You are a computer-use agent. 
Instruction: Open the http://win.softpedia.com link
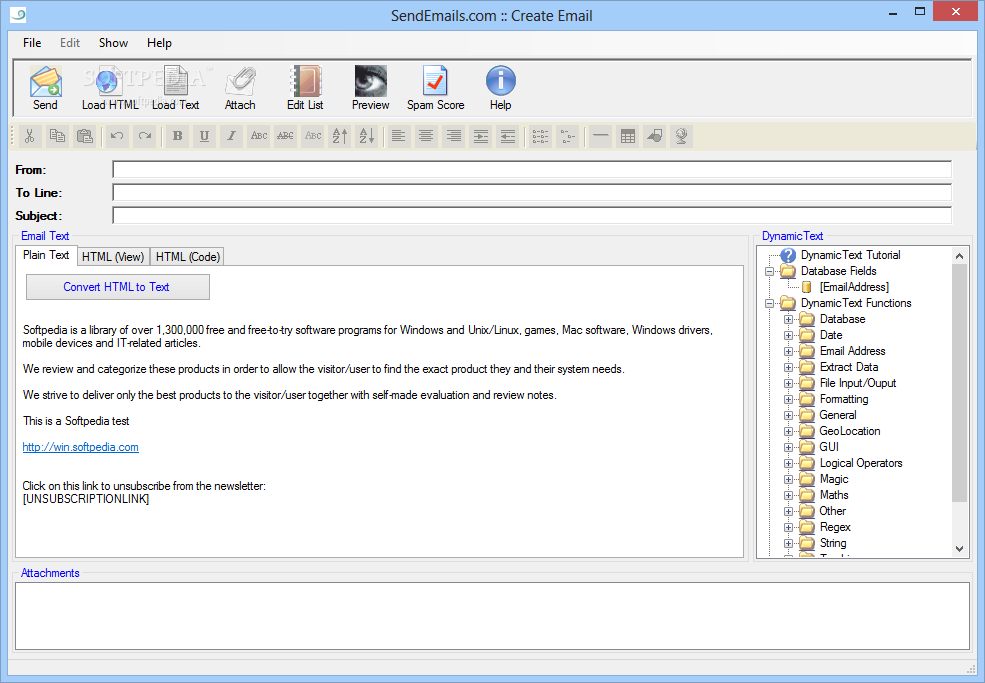[x=80, y=447]
